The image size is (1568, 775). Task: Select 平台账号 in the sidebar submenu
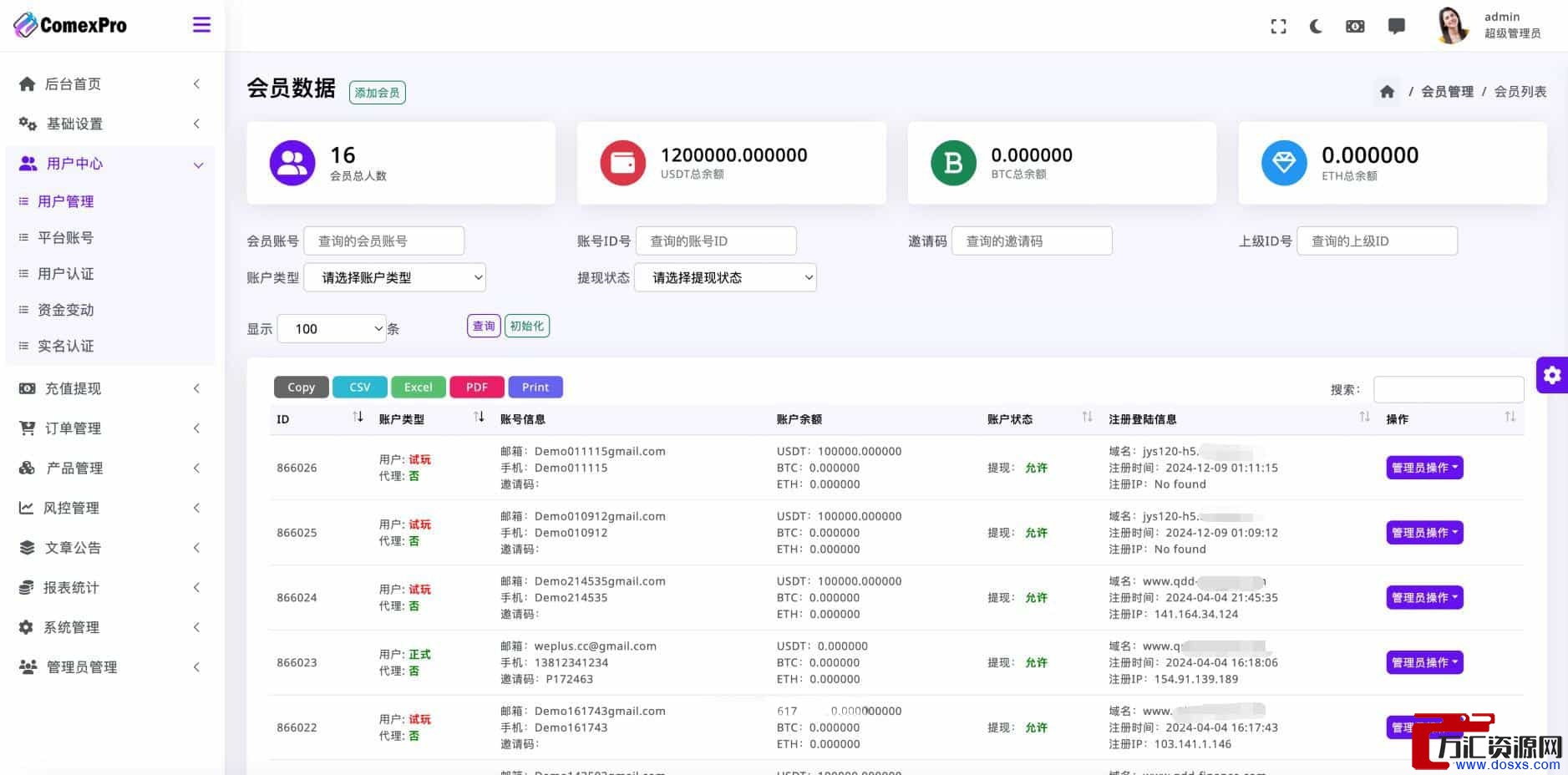(65, 238)
